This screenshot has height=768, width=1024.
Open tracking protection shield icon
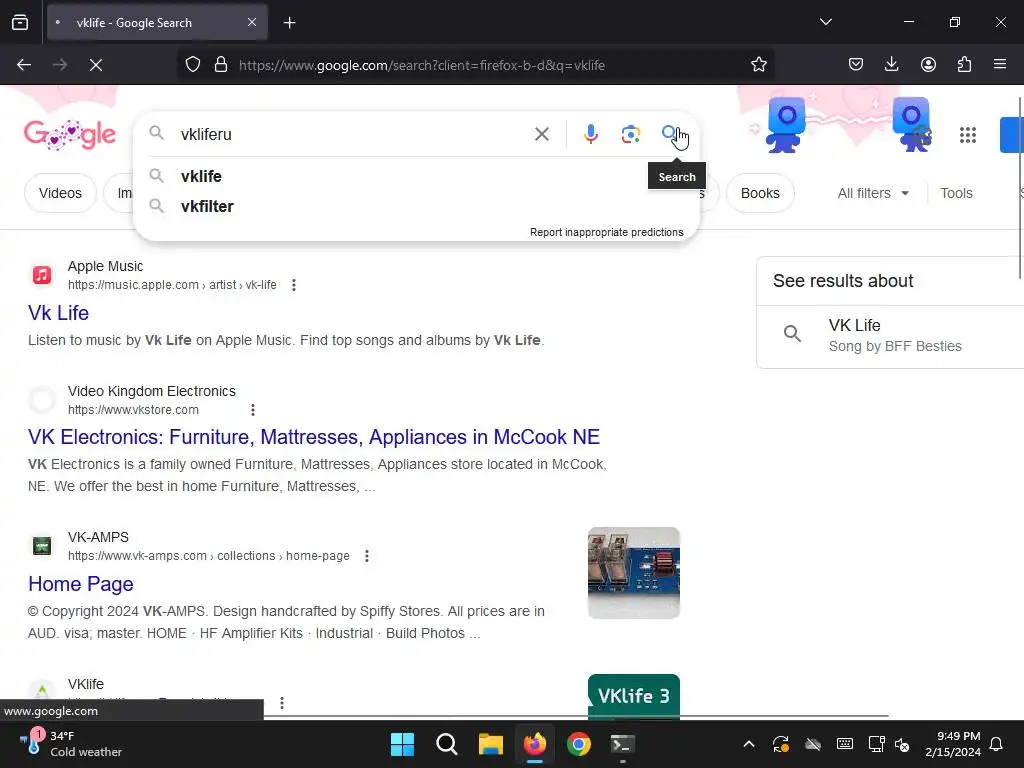[193, 65]
